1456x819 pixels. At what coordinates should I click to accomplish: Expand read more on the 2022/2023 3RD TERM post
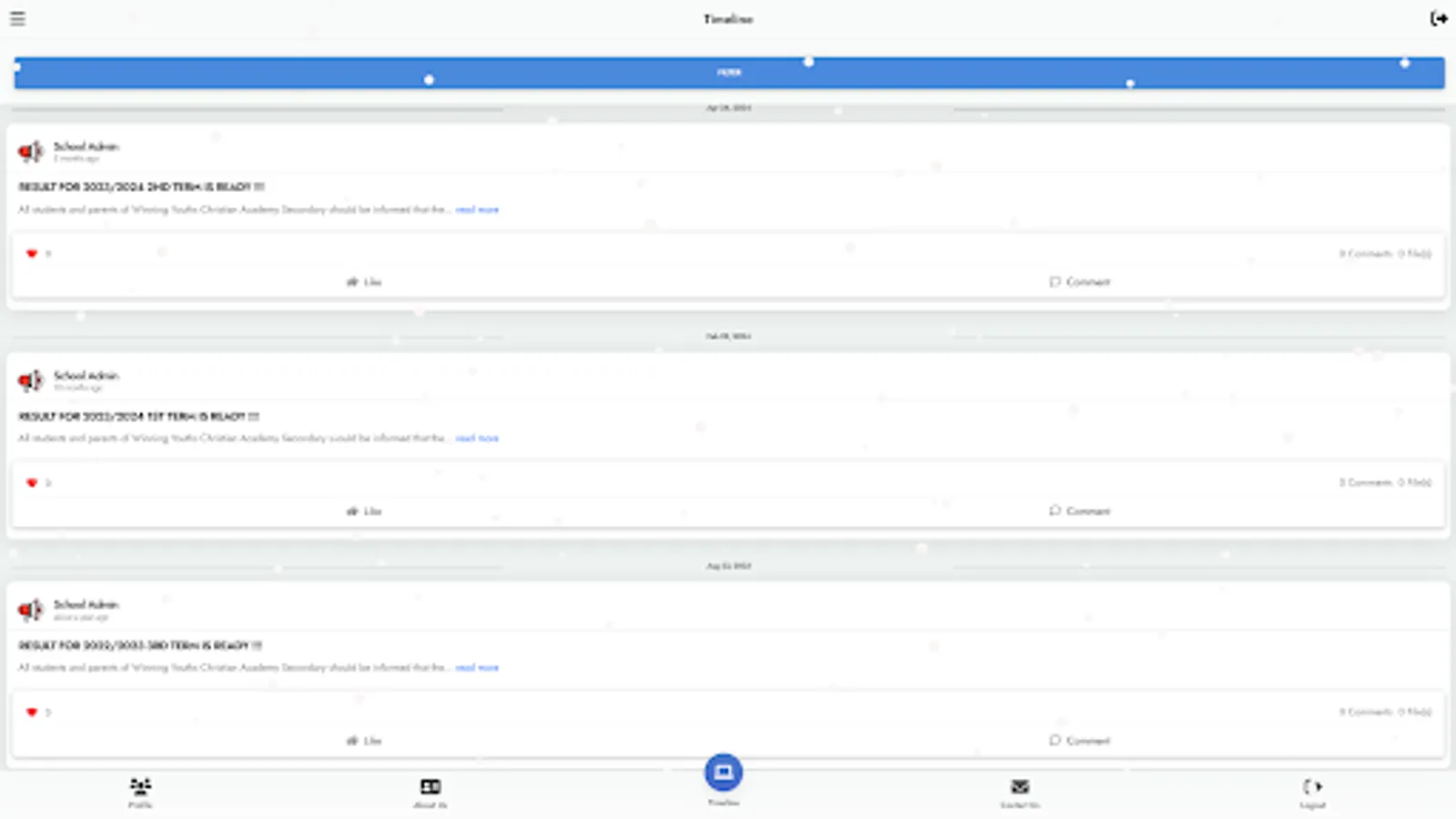click(477, 667)
